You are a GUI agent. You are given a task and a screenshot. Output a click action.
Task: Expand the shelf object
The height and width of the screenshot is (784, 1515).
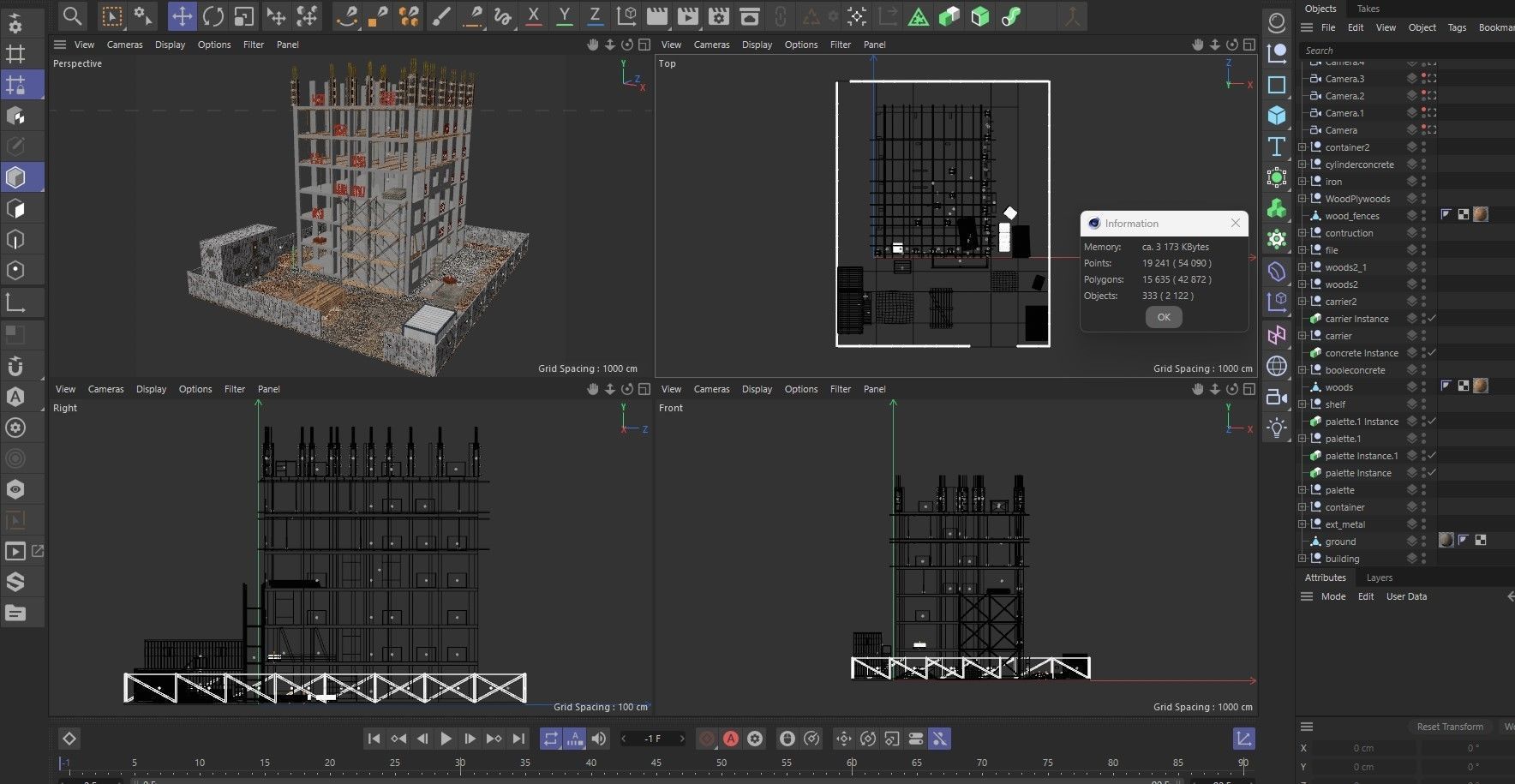coord(1302,404)
